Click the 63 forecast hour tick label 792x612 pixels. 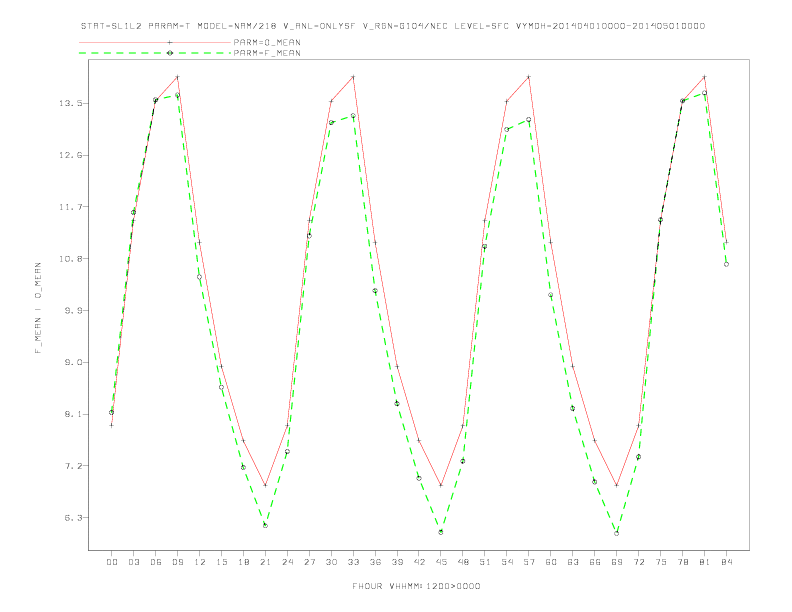(573, 562)
